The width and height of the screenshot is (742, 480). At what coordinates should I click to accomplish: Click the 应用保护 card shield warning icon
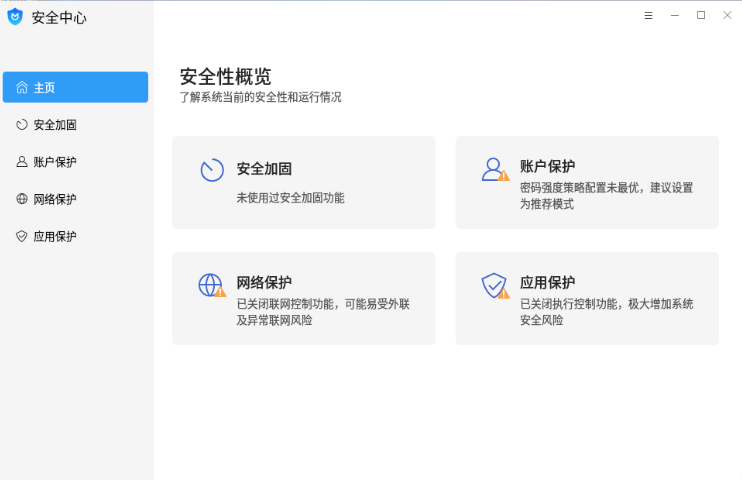pos(495,285)
